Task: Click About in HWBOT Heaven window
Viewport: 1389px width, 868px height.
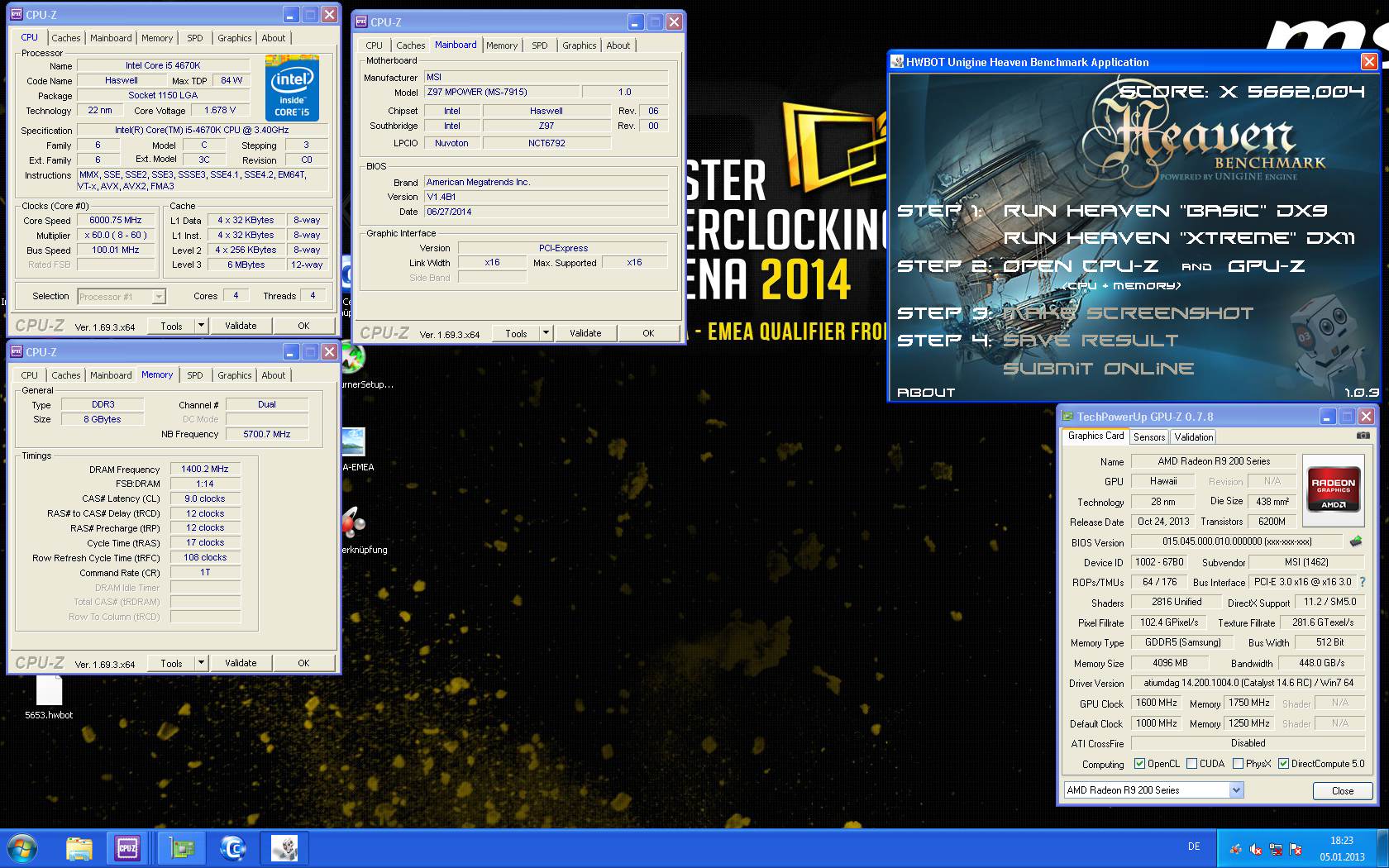Action: (926, 393)
